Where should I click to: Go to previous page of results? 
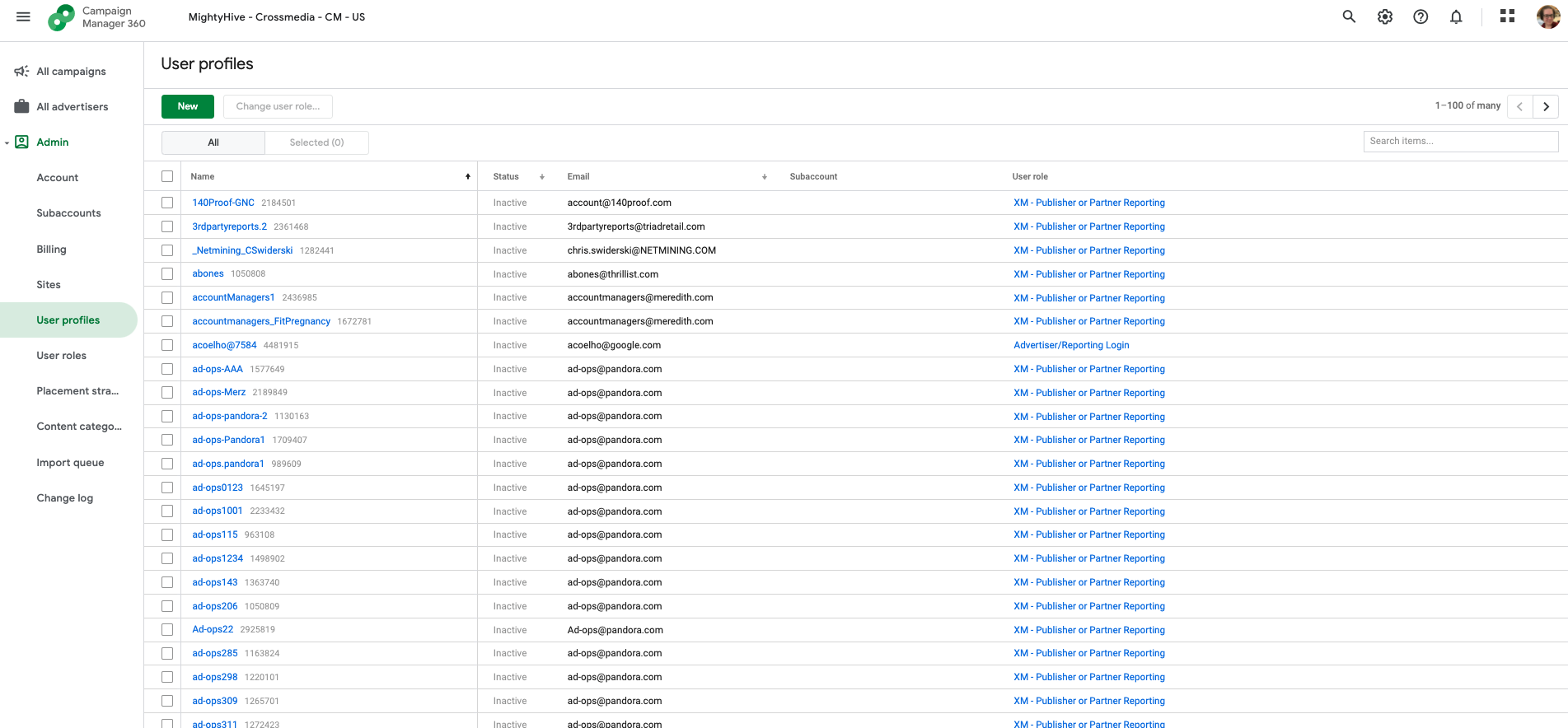1519,106
